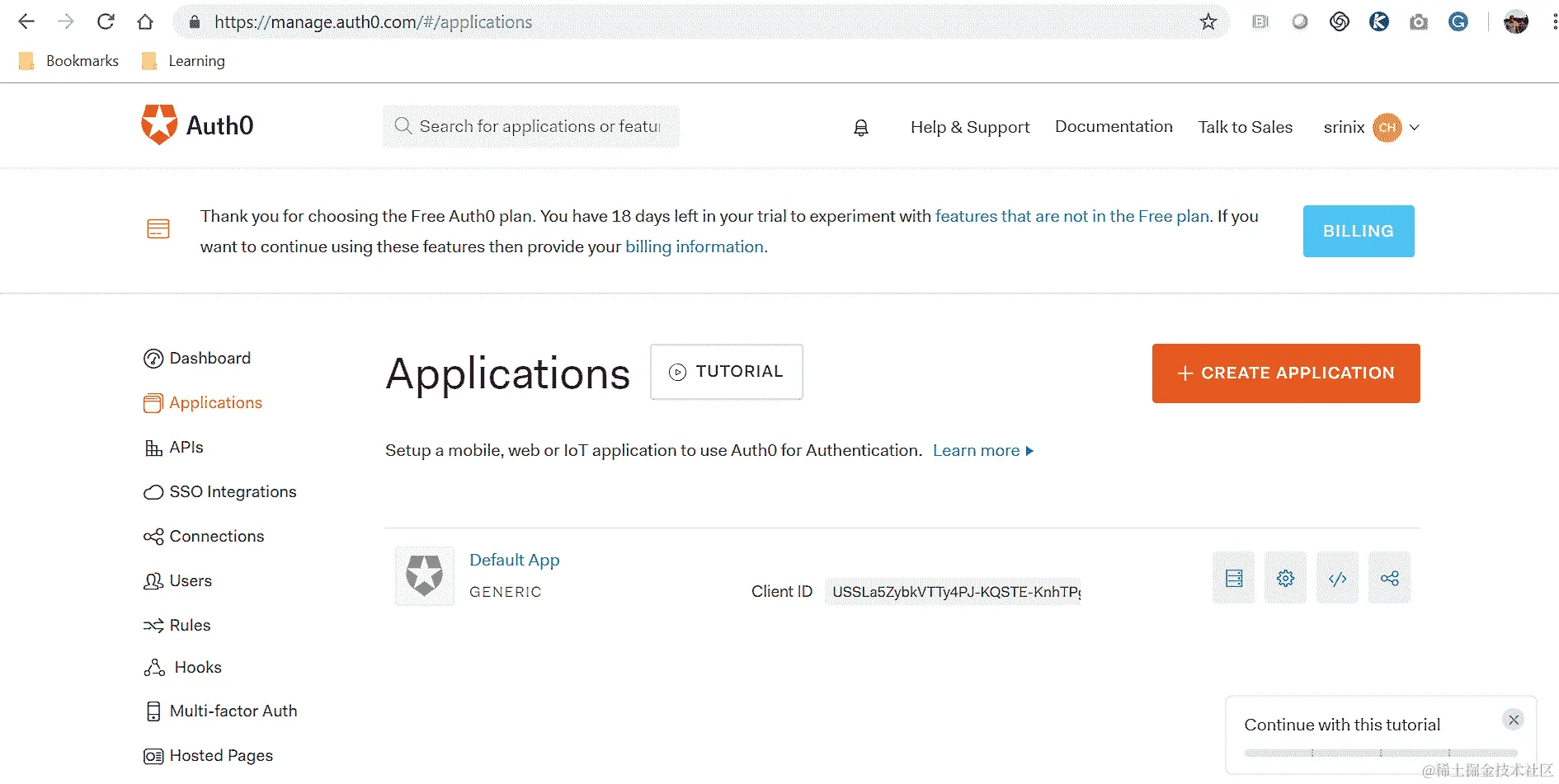Open Default App connections icon
Image resolution: width=1559 pixels, height=784 pixels.
1390,578
